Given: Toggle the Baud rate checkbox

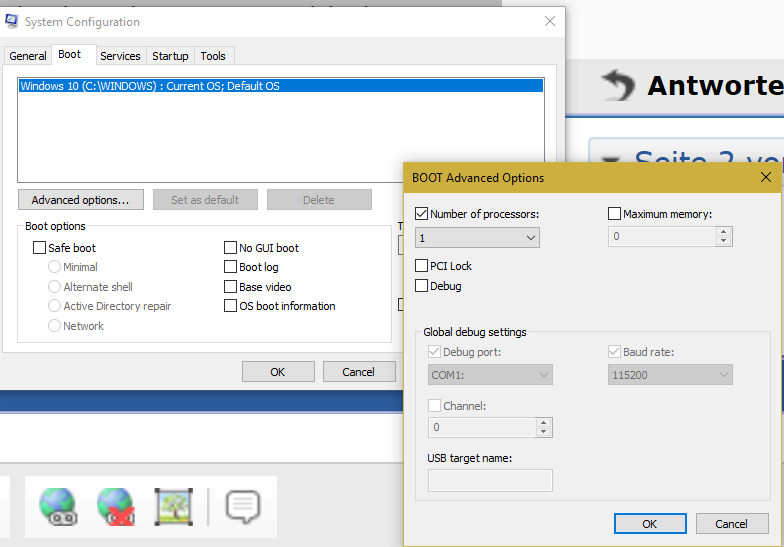Looking at the screenshot, I should (614, 352).
